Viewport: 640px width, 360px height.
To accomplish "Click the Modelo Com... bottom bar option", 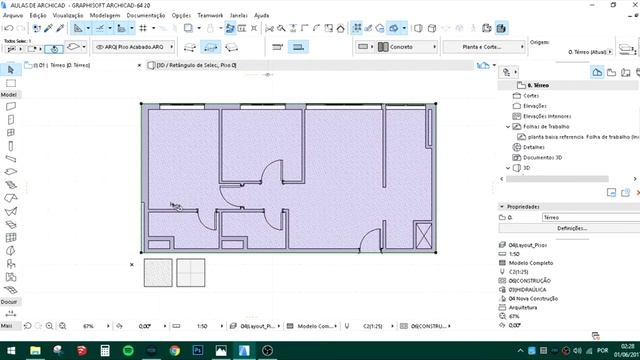I will (x=312, y=326).
